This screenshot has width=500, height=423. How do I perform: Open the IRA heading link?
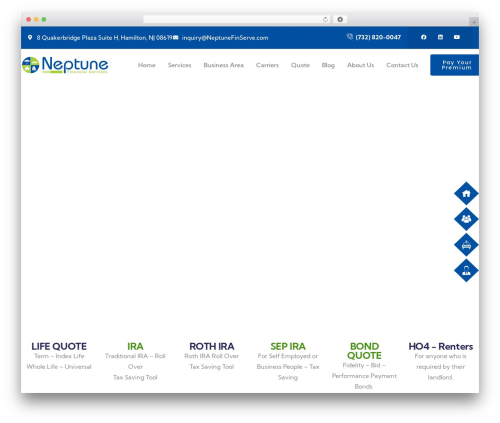point(135,346)
